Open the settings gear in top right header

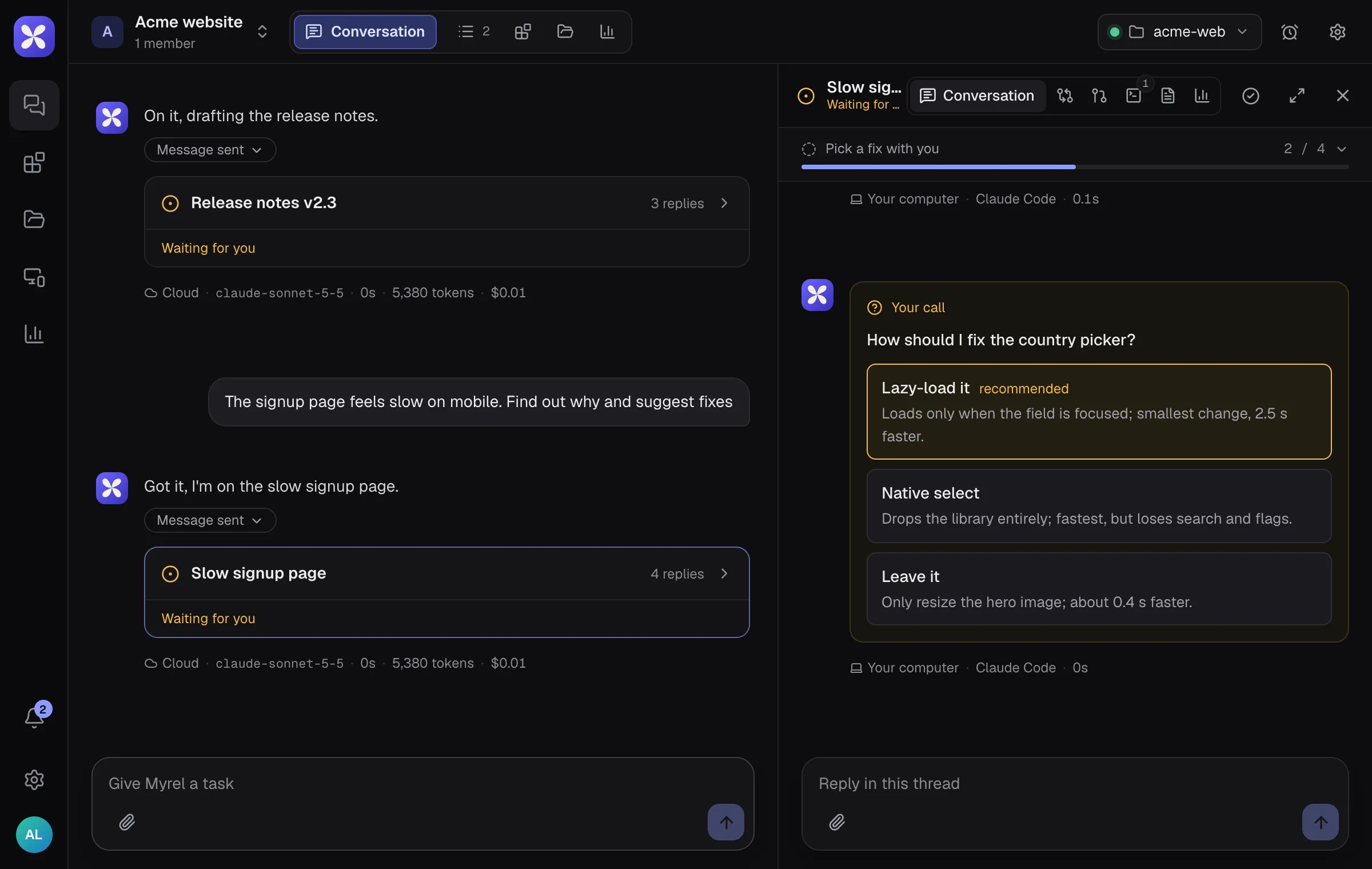pos(1338,32)
